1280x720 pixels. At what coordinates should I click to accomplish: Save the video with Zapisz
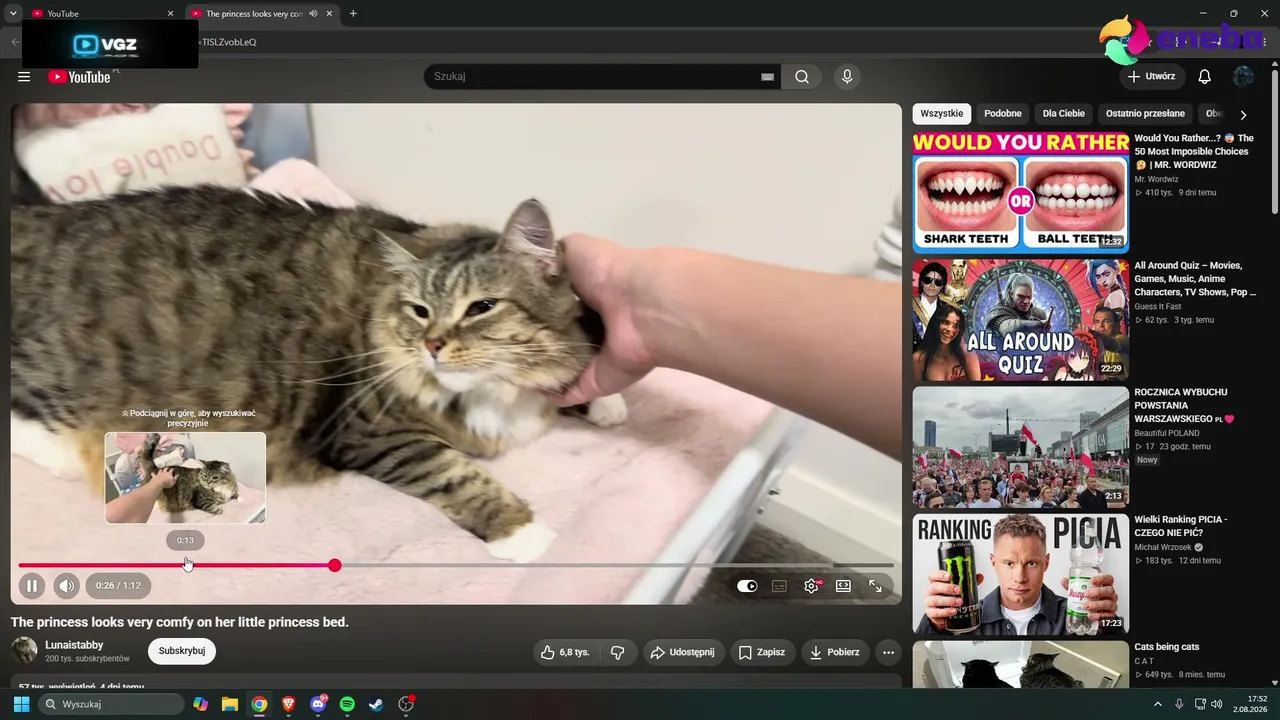[x=762, y=652]
